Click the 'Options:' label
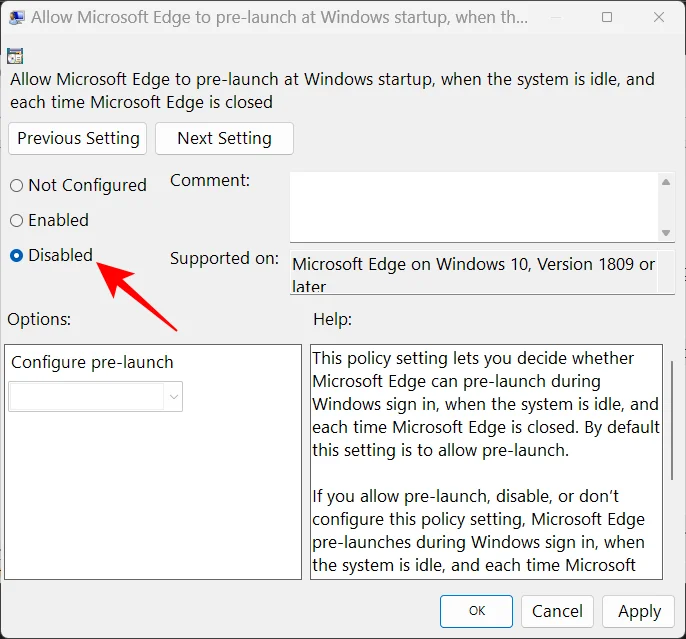Screen dimensions: 686x639 pyautogui.click(x=39, y=319)
